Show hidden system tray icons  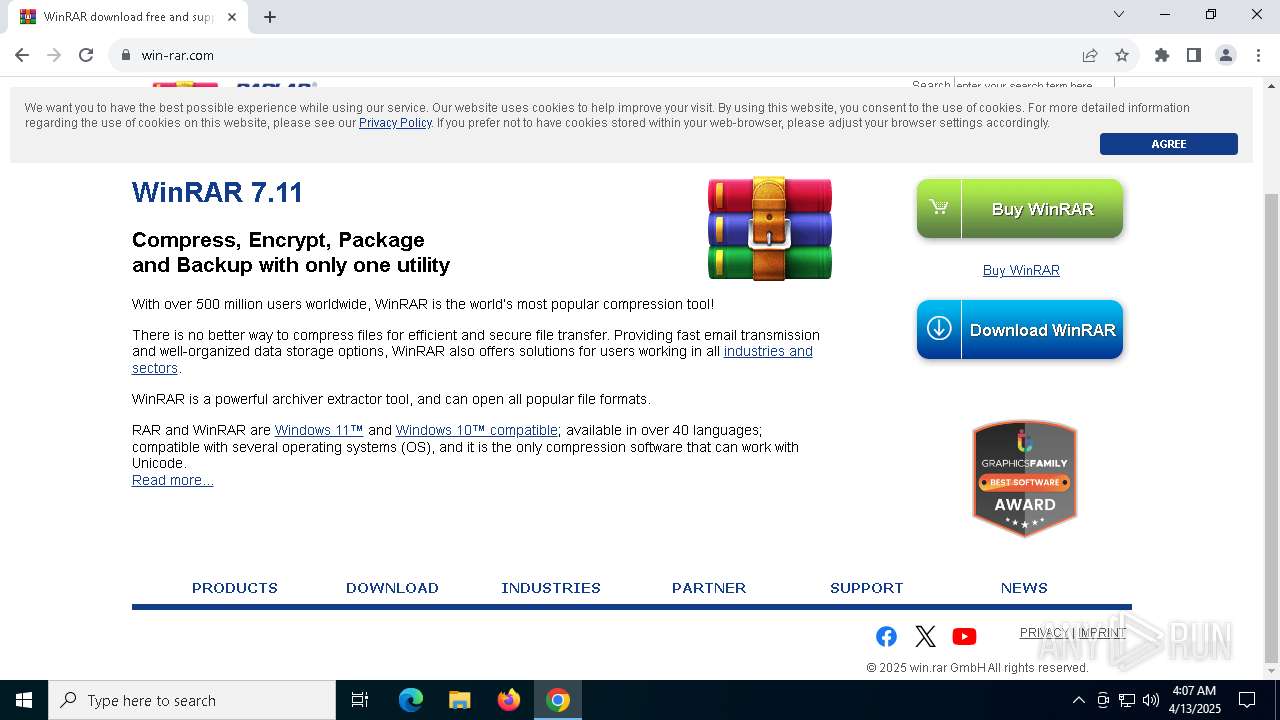tap(1078, 700)
